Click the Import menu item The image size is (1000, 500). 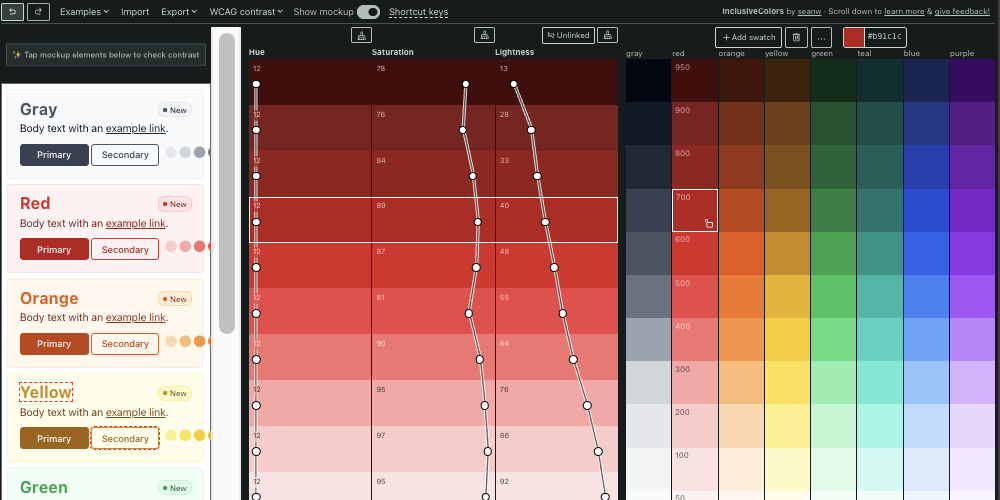pyautogui.click(x=135, y=11)
